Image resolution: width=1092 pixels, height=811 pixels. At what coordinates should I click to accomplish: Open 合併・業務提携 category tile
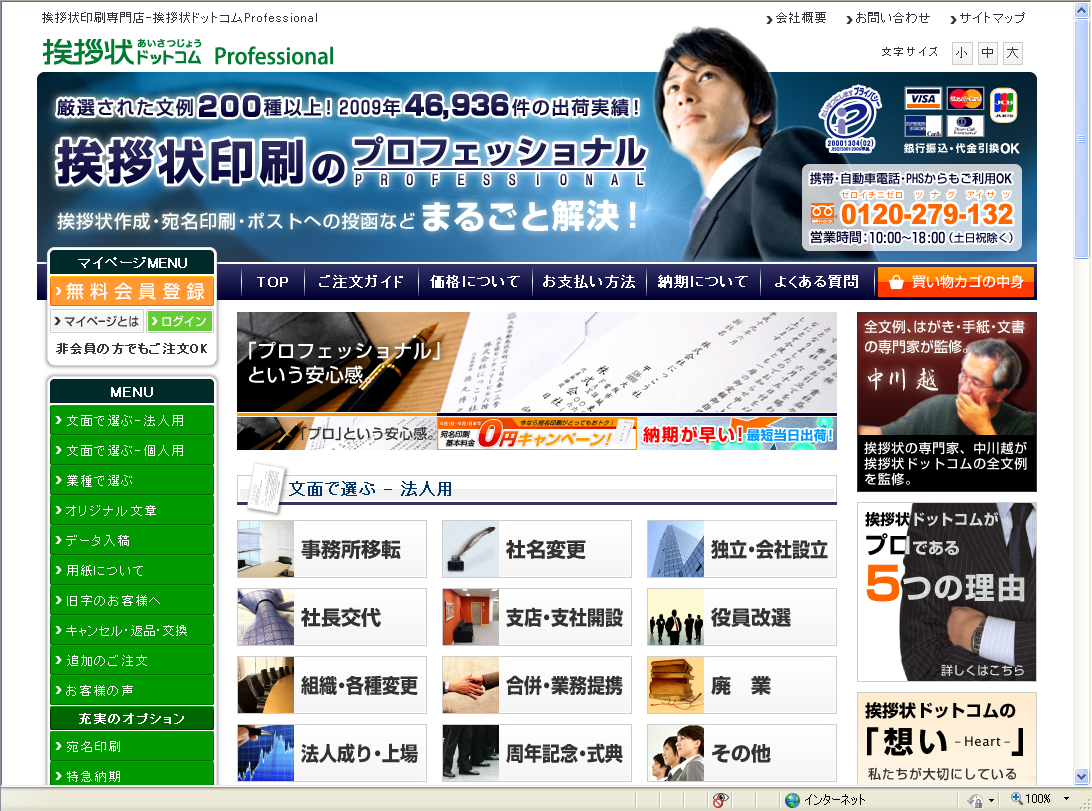536,685
